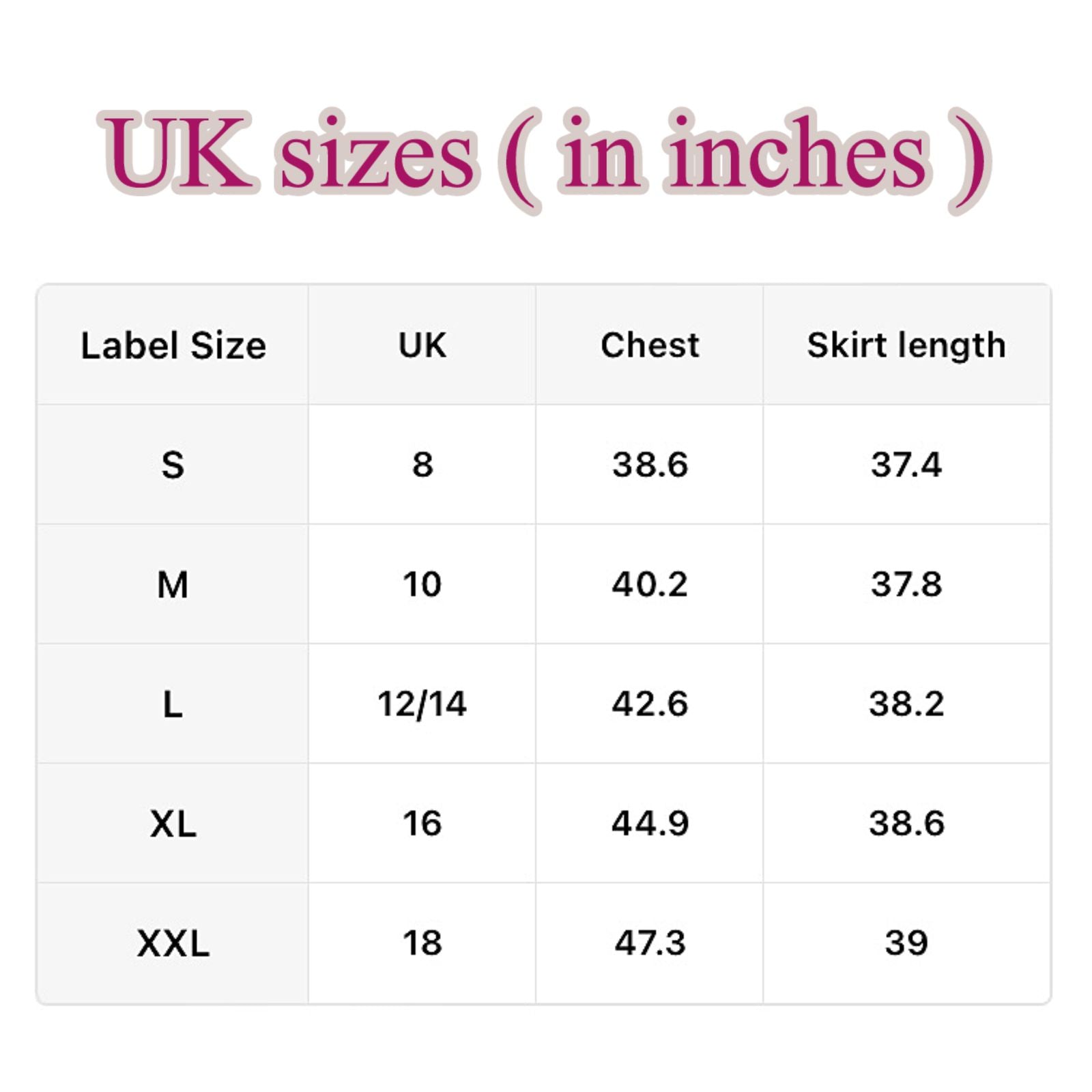The width and height of the screenshot is (1092, 1092).
Task: Select the UK size 16 cell
Action: (x=422, y=824)
